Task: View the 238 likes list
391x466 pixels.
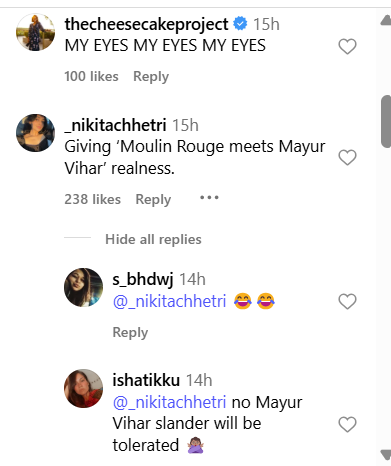Action: [x=92, y=199]
